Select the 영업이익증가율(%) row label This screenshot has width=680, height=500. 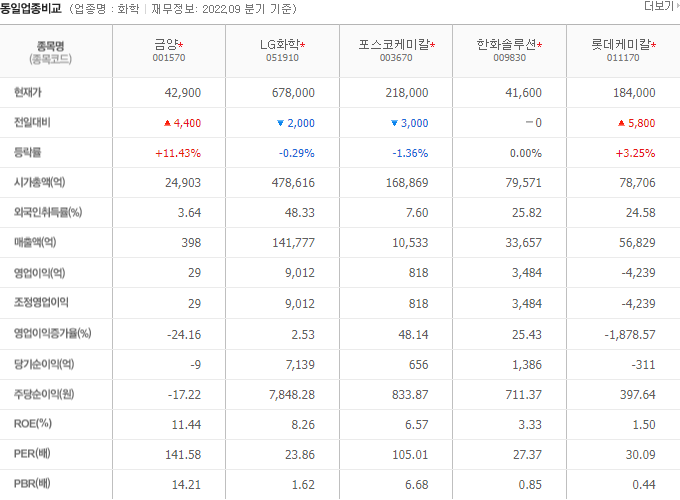coord(52,333)
